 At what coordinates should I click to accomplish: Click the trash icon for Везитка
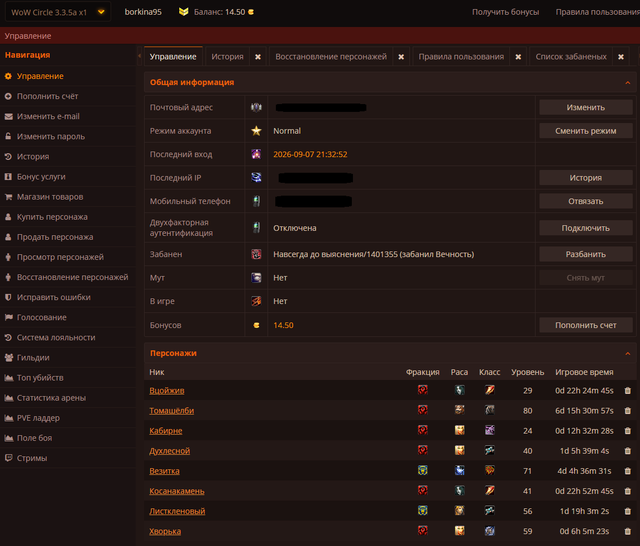[x=628, y=471]
